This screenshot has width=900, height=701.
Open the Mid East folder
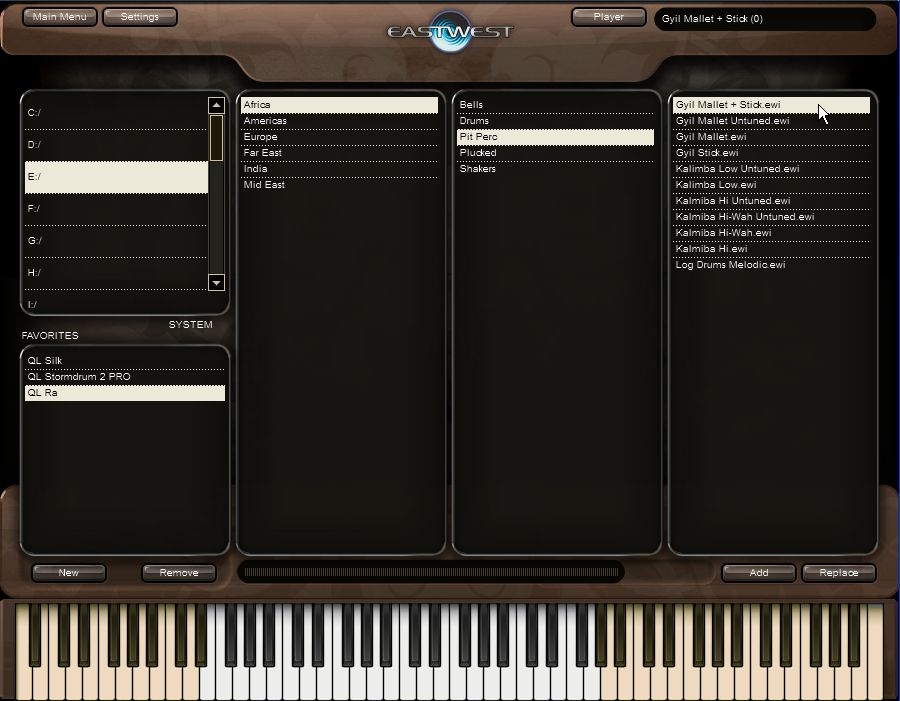click(x=339, y=185)
